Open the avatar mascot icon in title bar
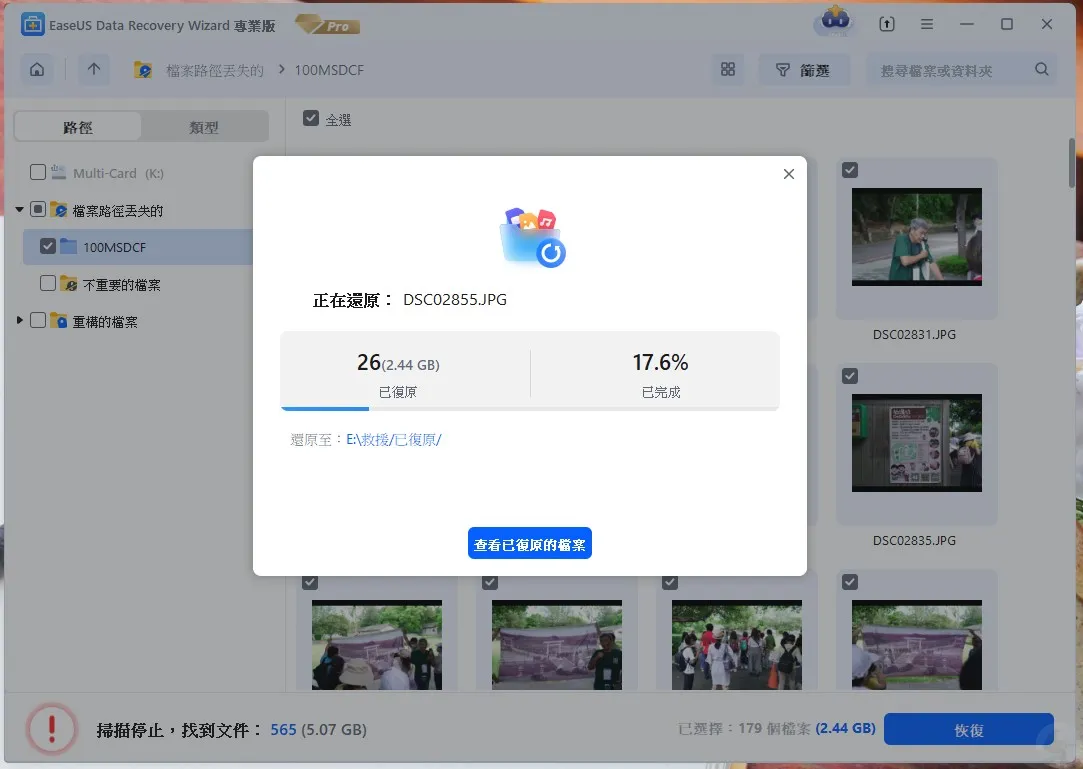 click(835, 21)
